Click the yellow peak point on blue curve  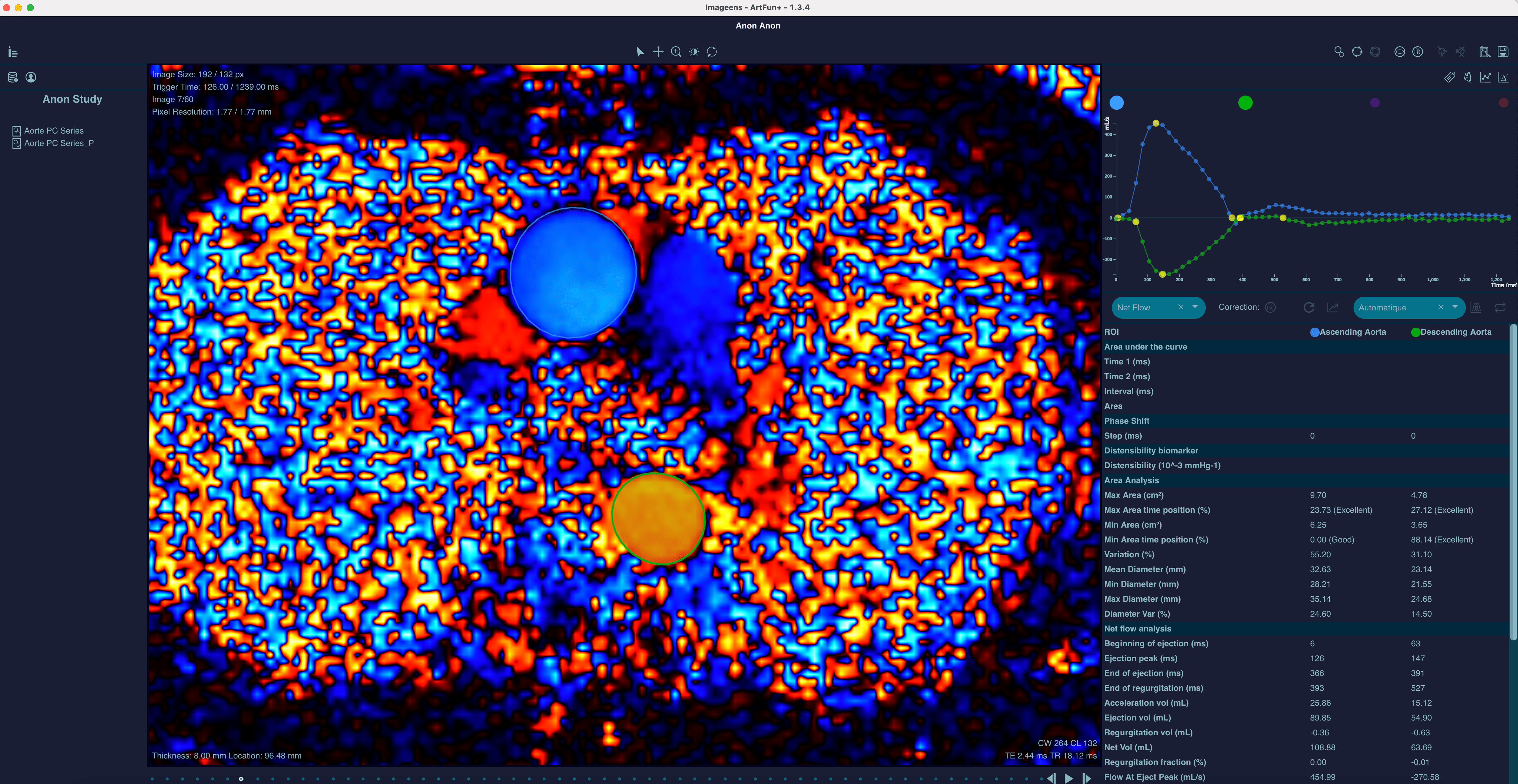1156,123
